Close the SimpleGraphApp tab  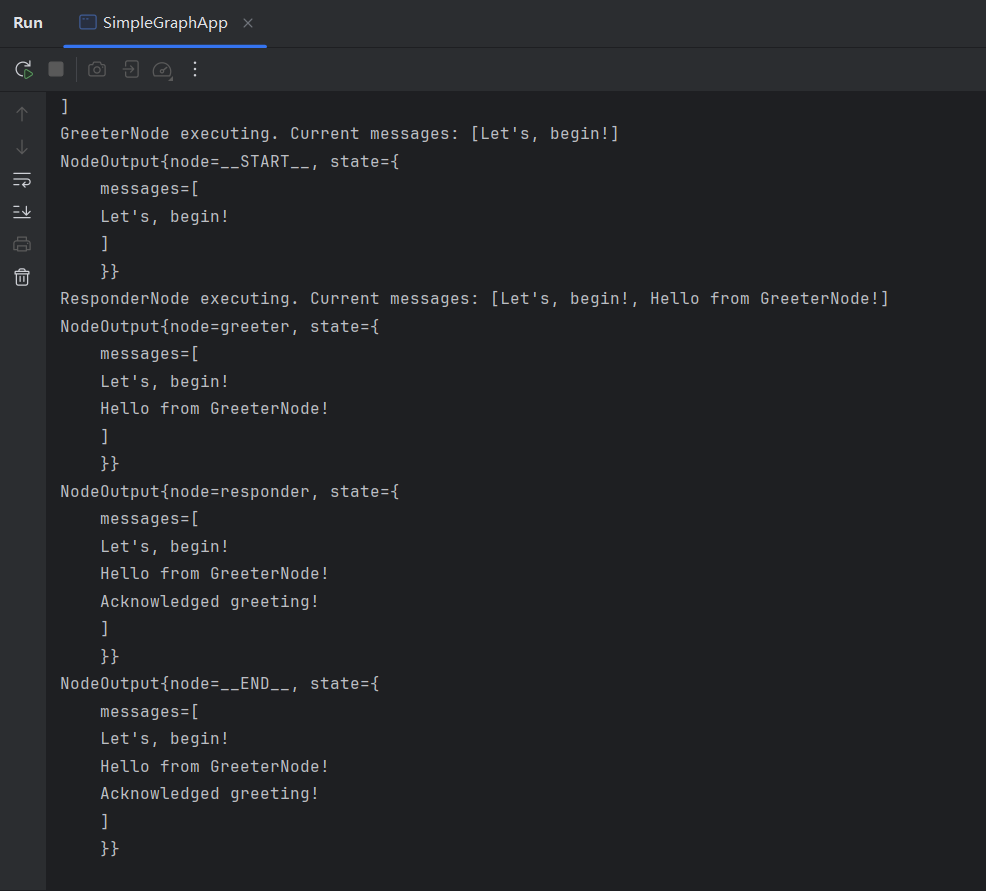point(248,23)
